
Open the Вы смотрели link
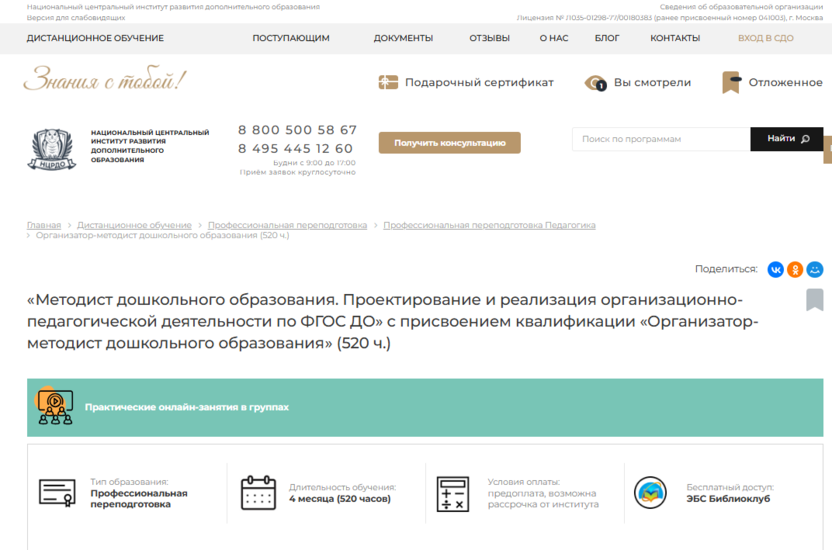pyautogui.click(x=652, y=82)
